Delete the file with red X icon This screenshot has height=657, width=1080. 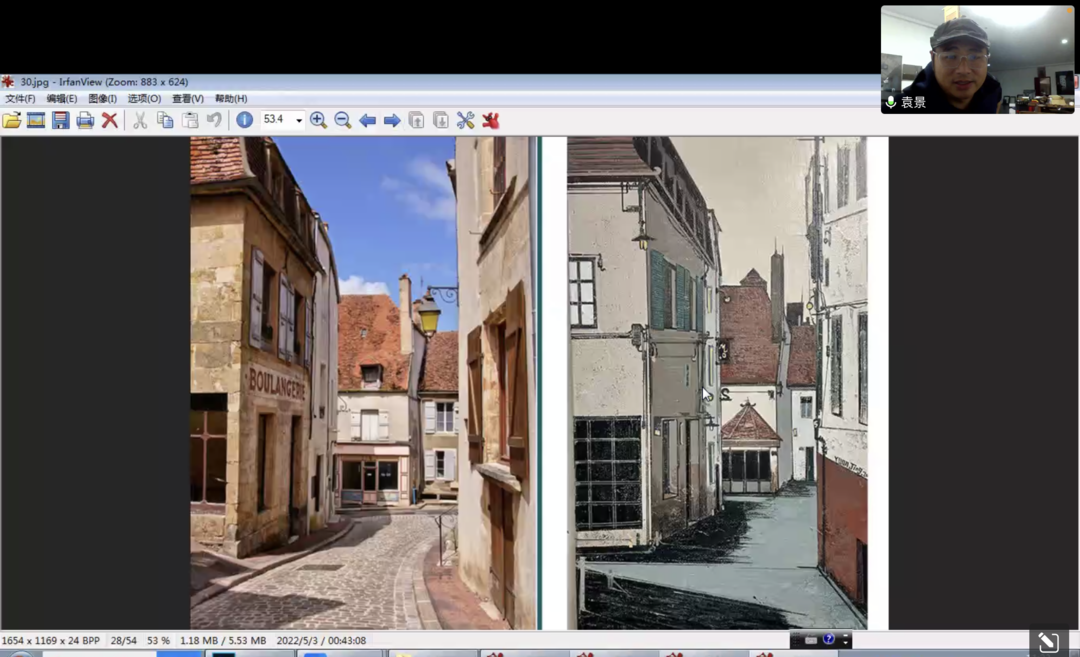(x=110, y=120)
